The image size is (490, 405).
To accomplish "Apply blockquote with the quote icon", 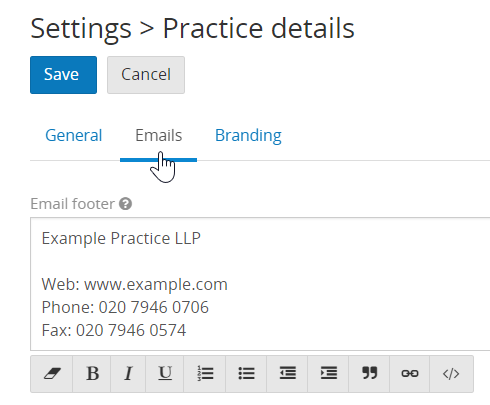I will (369, 374).
